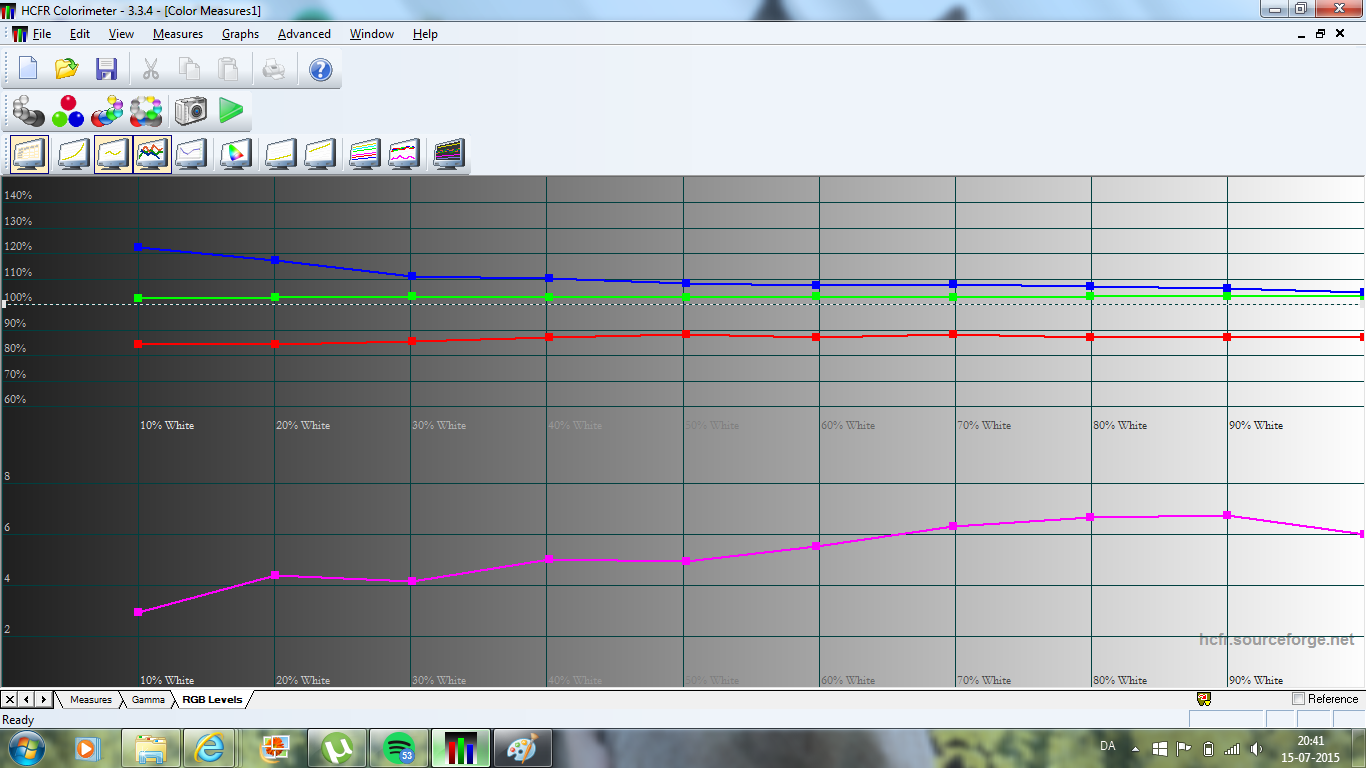Expand the Advanced menu
The image size is (1366, 768).
click(304, 34)
